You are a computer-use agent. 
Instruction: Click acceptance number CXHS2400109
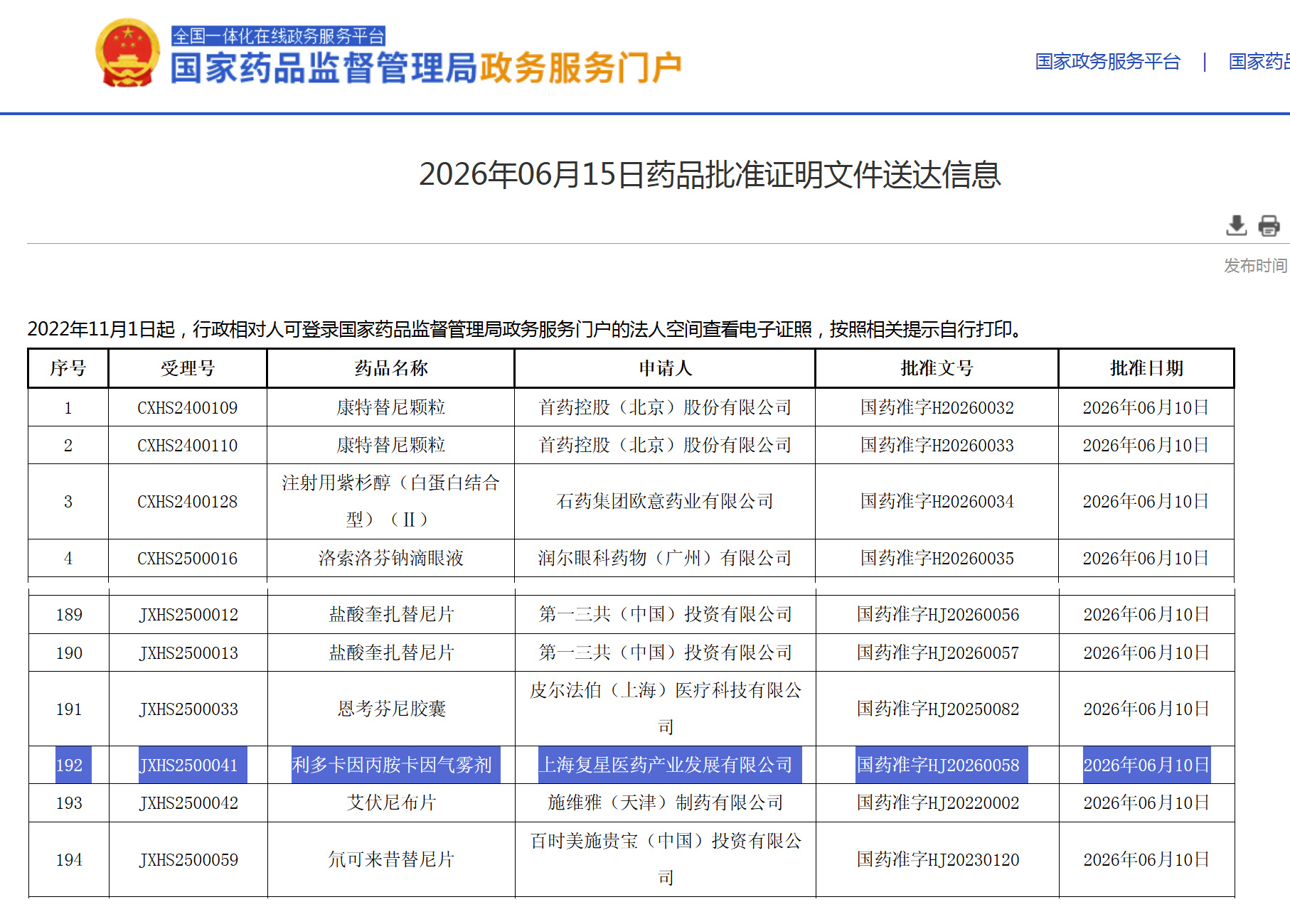(x=188, y=408)
